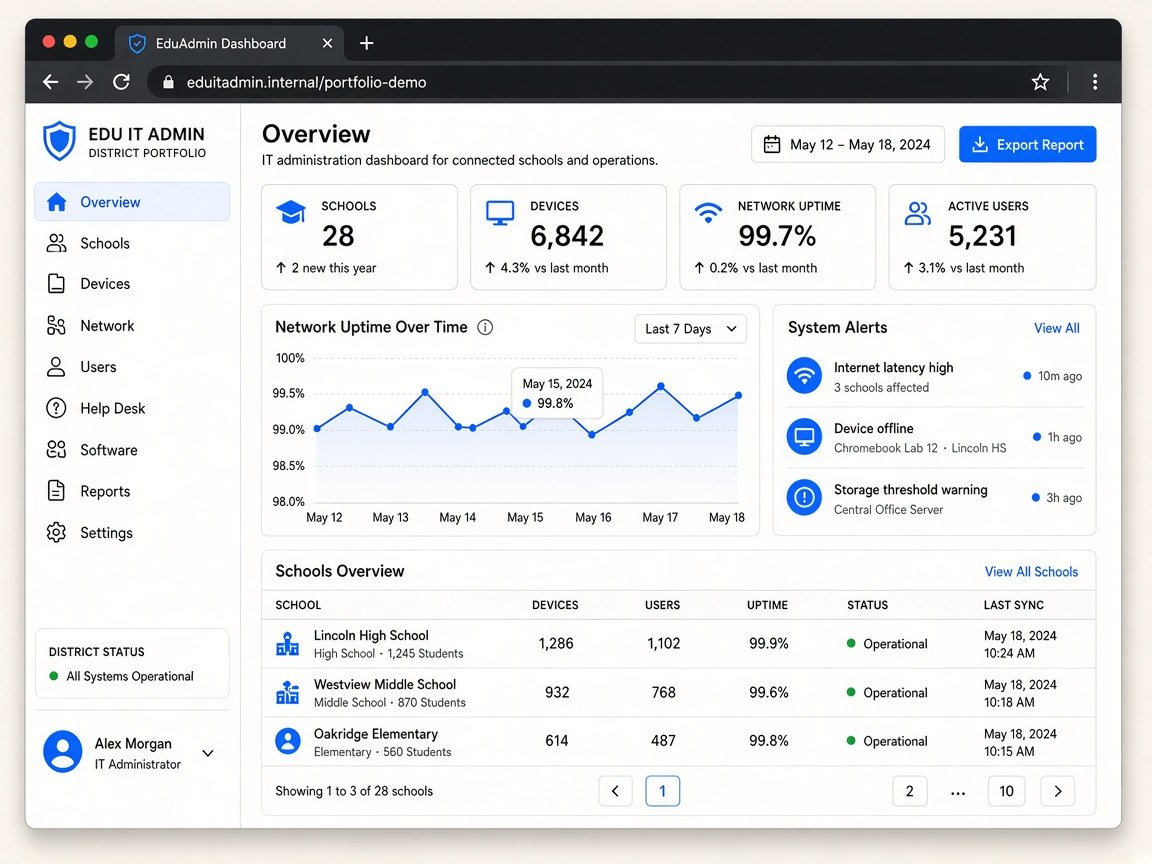Open Devices in the sidebar
This screenshot has height=864, width=1152.
(132, 284)
